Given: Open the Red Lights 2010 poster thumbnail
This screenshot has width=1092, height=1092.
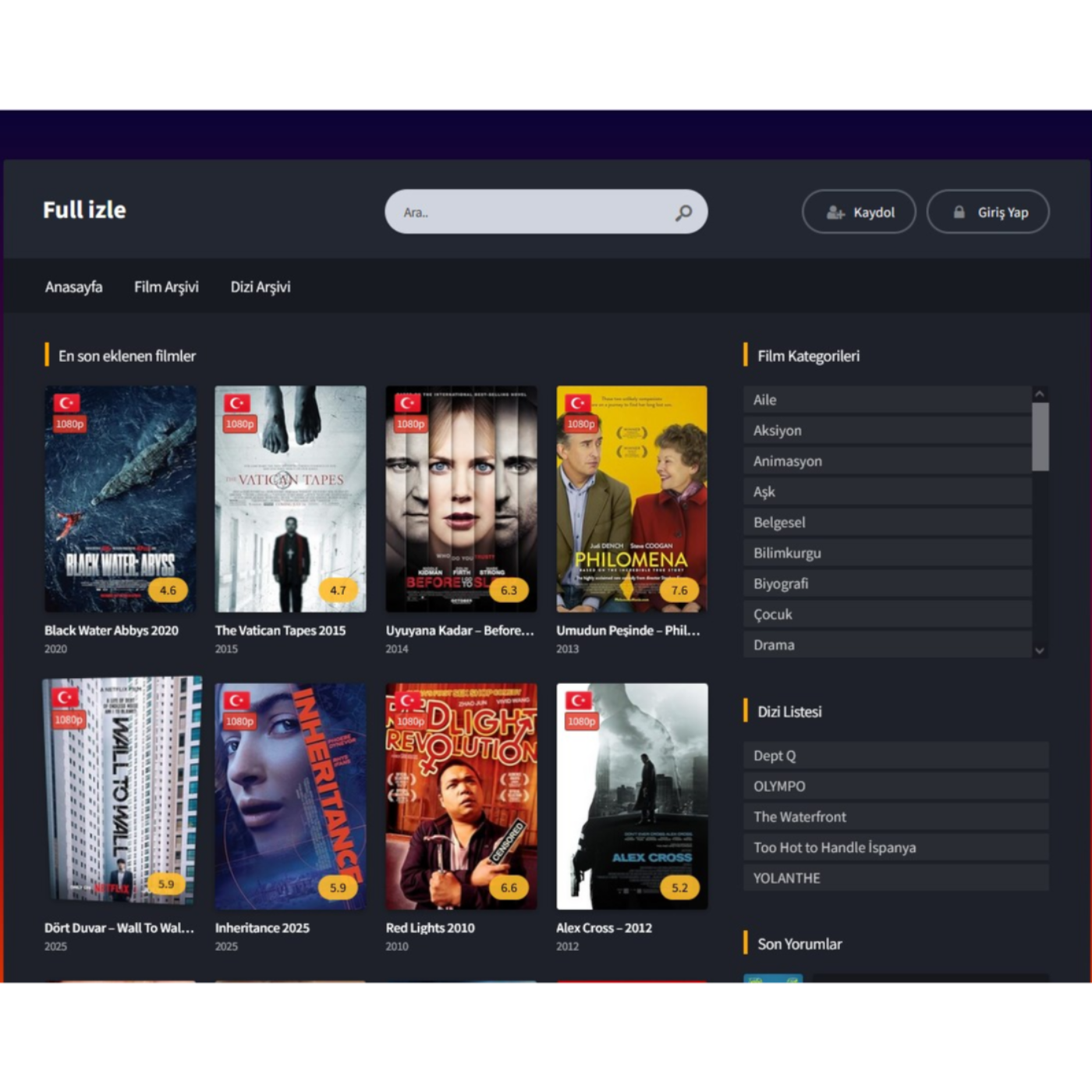Looking at the screenshot, I should 461,796.
